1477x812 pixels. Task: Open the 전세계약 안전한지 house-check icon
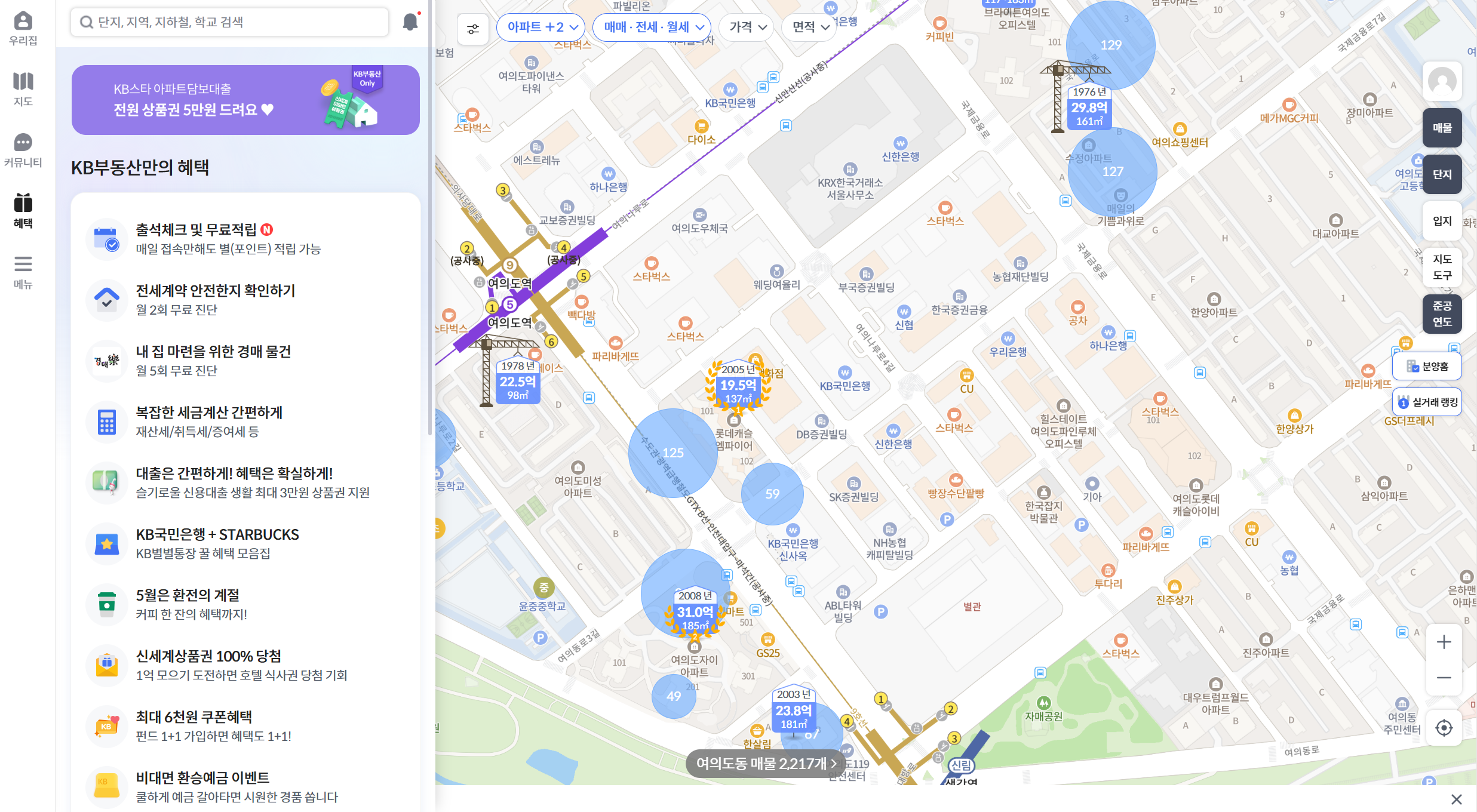(107, 300)
